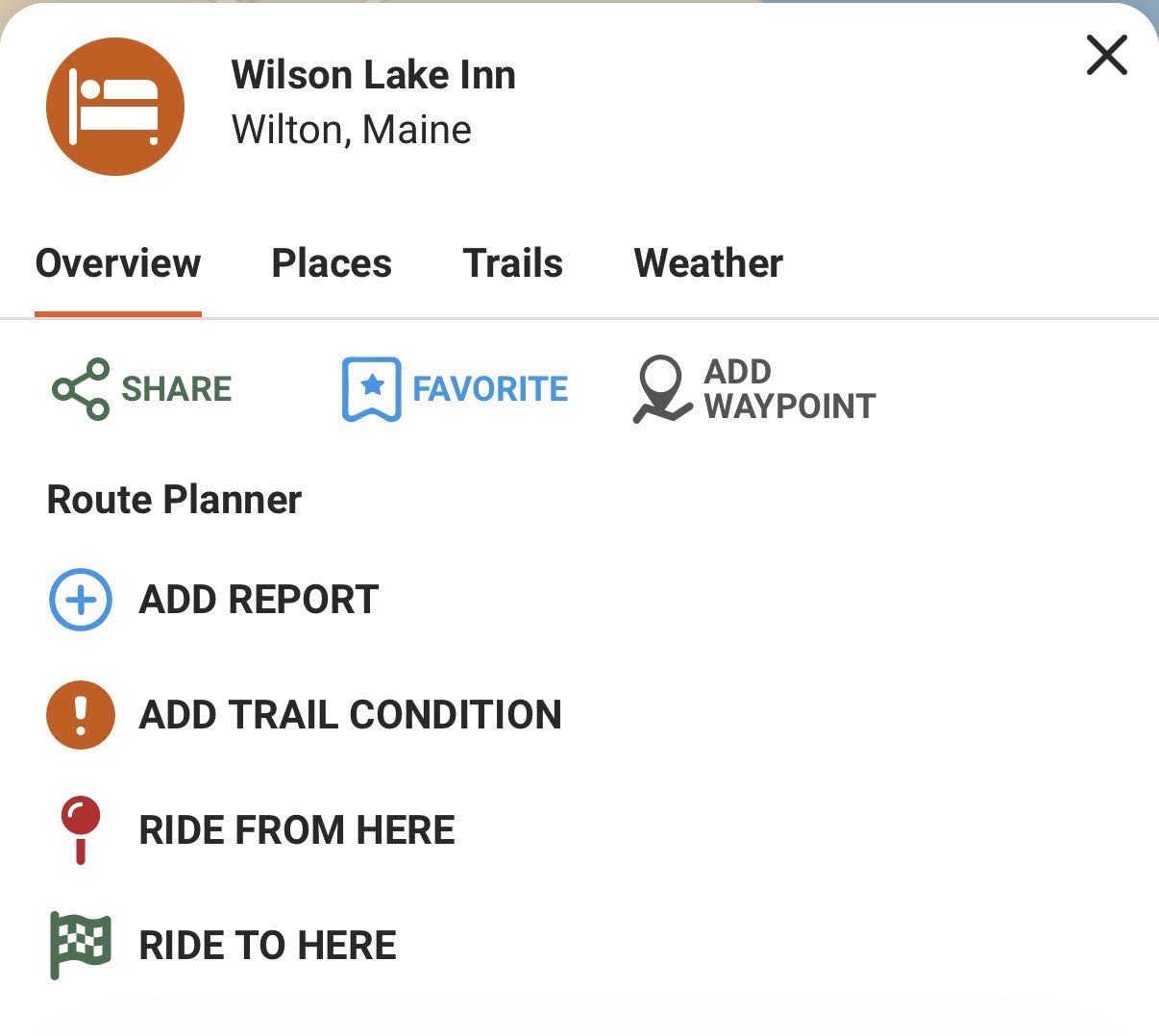
Task: Click the checkered flag Ride To Here icon
Action: coord(80,945)
